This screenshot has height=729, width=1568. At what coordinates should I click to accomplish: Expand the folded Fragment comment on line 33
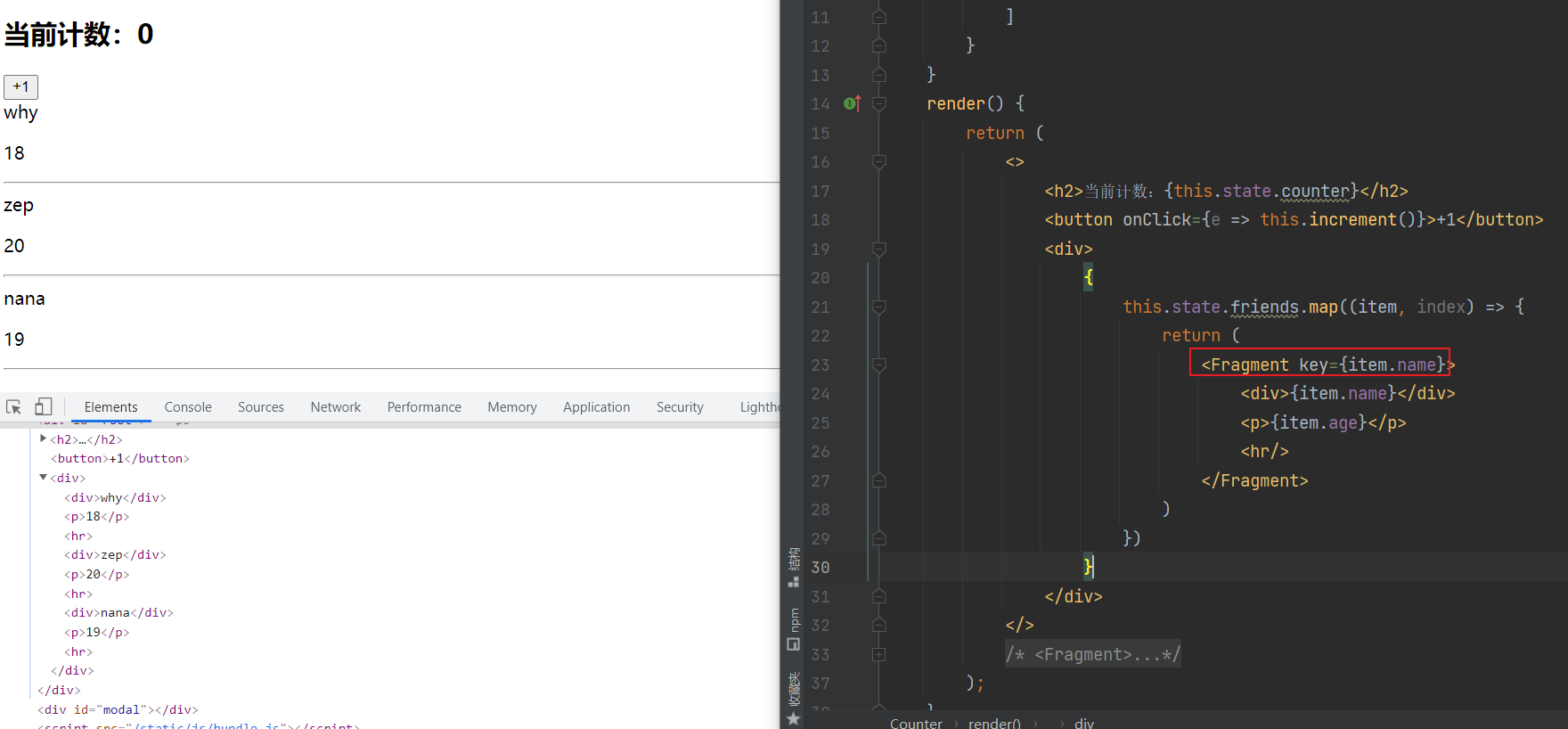(878, 655)
